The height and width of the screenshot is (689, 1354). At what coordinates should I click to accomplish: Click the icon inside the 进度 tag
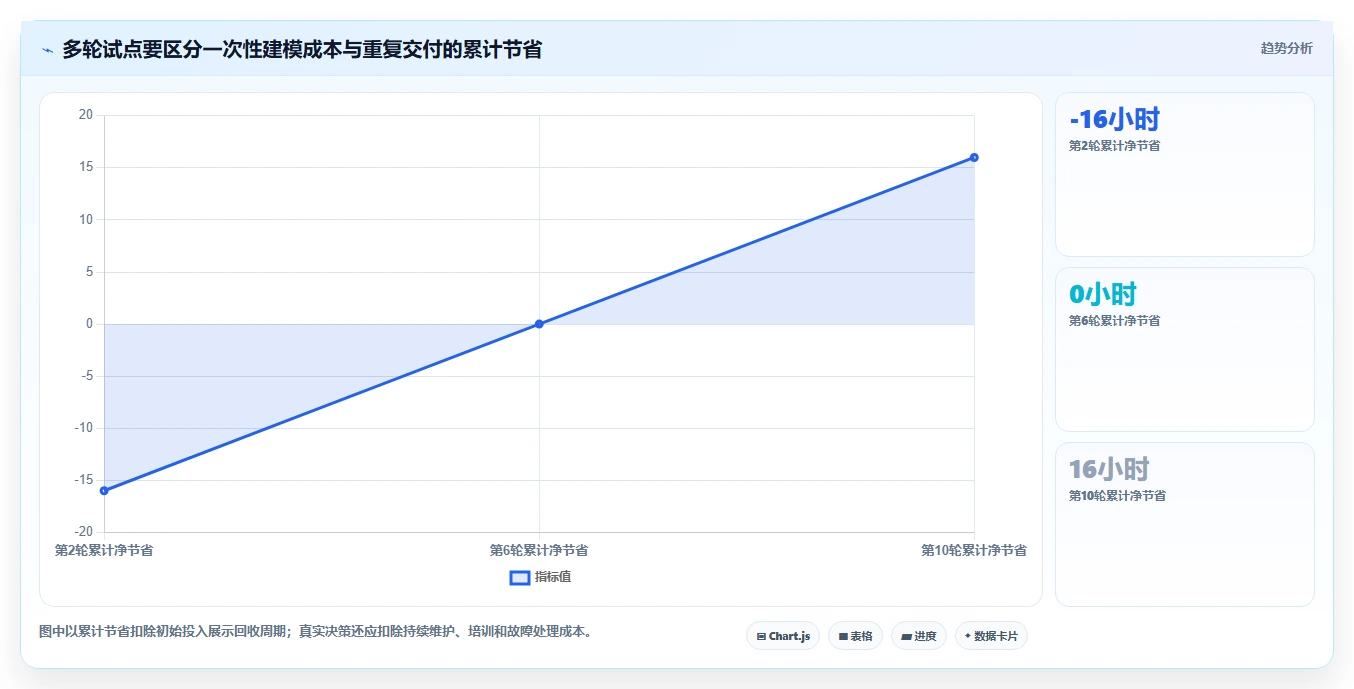tap(906, 637)
